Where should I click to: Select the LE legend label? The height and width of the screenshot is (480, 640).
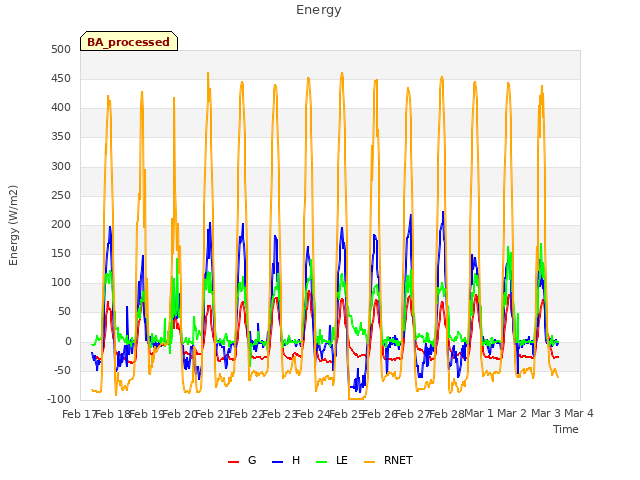[x=342, y=460]
